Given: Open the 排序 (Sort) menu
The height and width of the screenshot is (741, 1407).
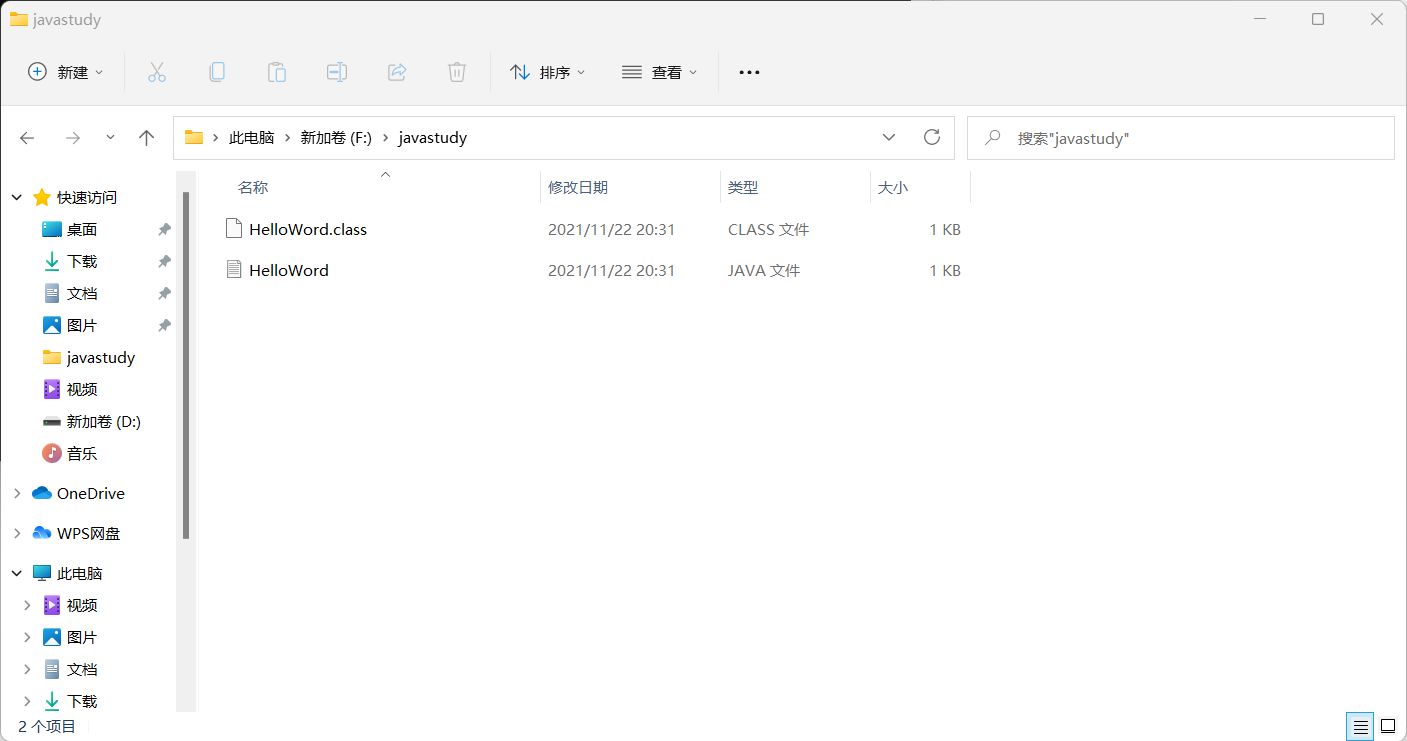Looking at the screenshot, I should point(547,71).
